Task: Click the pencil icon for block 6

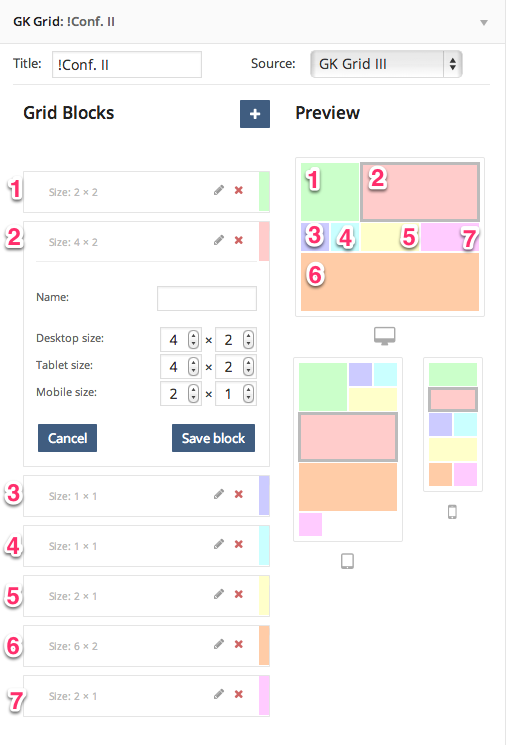Action: pos(219,644)
